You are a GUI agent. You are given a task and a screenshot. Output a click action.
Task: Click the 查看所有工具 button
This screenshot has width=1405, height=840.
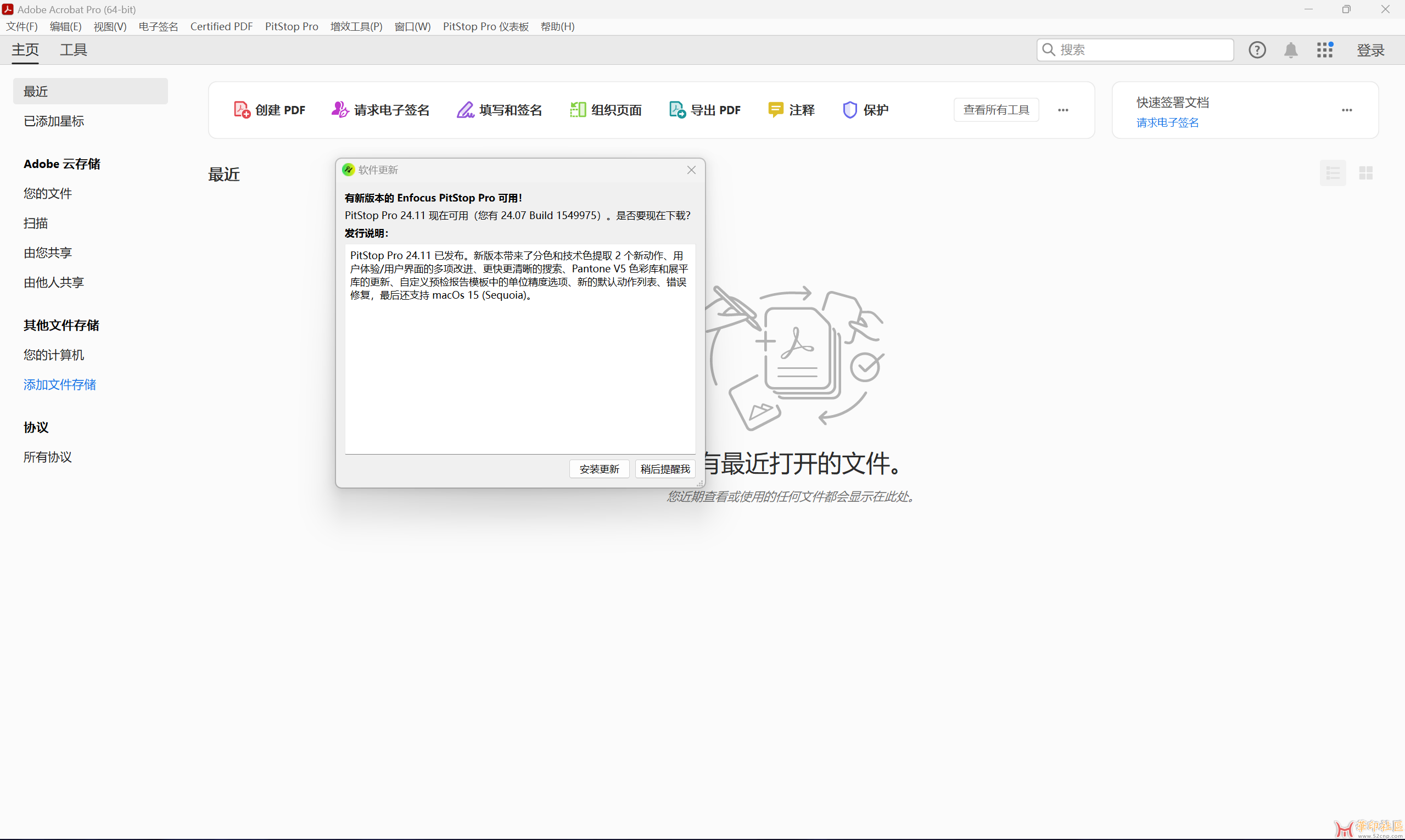click(x=996, y=109)
